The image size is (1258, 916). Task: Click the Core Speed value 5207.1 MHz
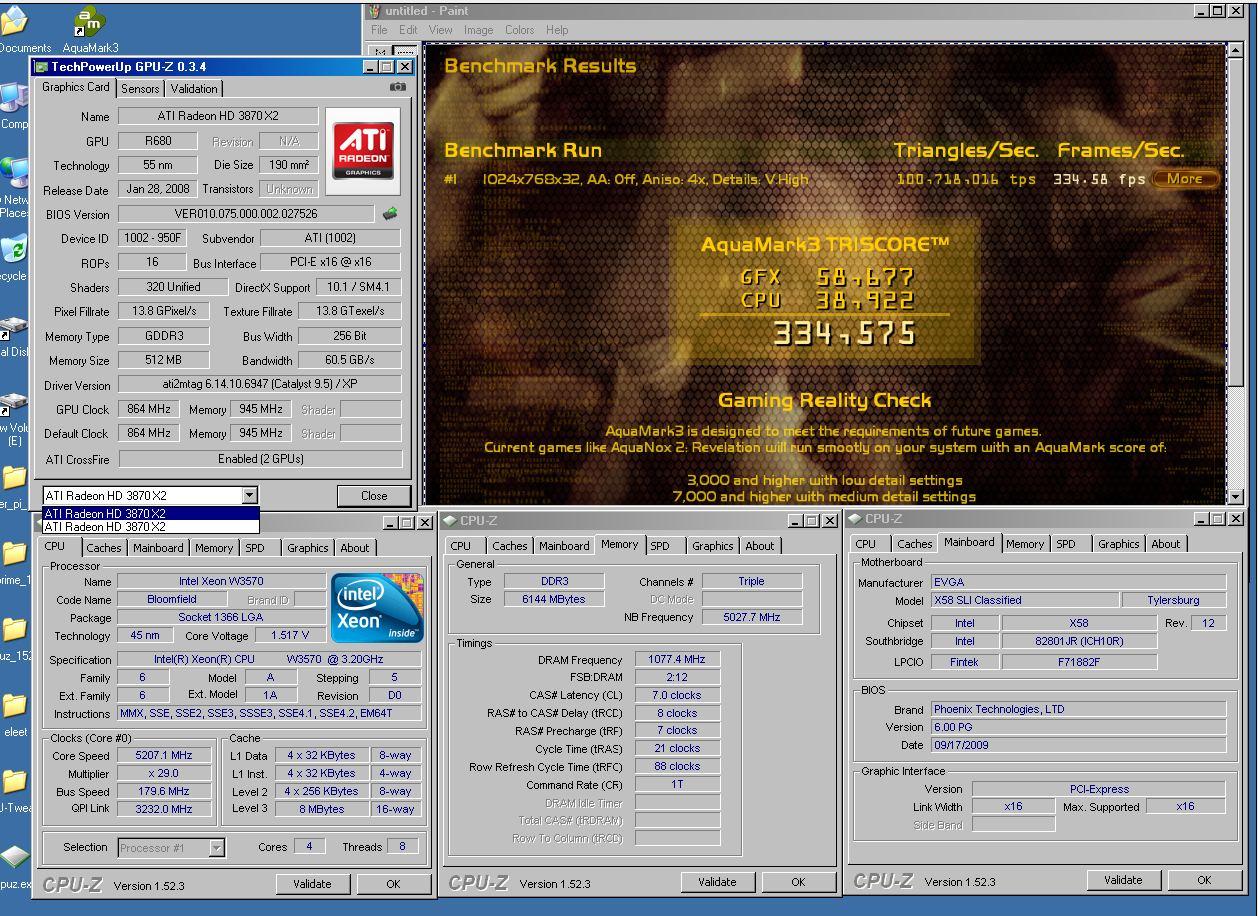164,756
